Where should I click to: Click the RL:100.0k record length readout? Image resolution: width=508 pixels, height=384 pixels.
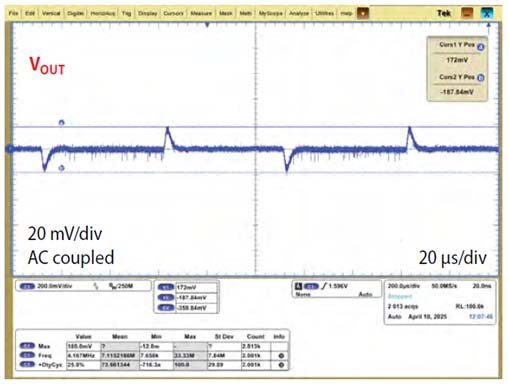[x=470, y=306]
